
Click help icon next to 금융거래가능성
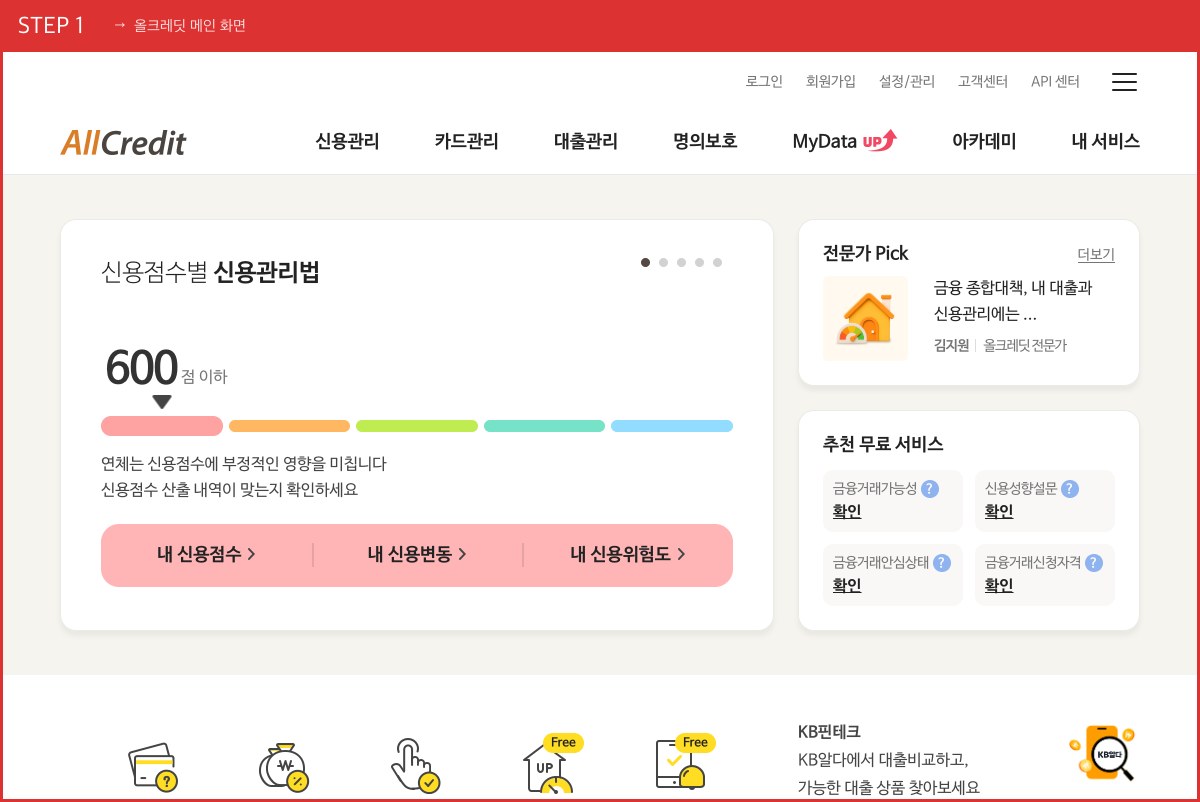pyautogui.click(x=930, y=489)
